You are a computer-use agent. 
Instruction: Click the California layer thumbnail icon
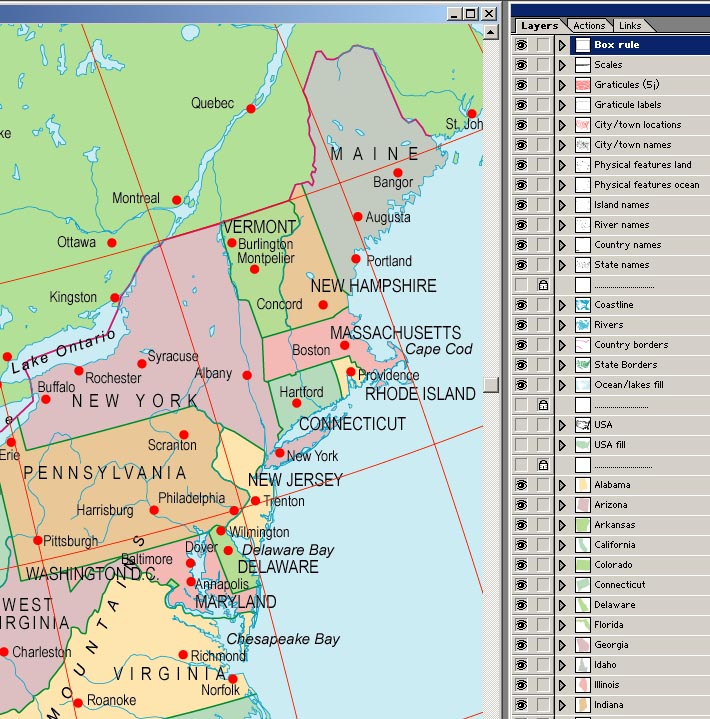(583, 545)
